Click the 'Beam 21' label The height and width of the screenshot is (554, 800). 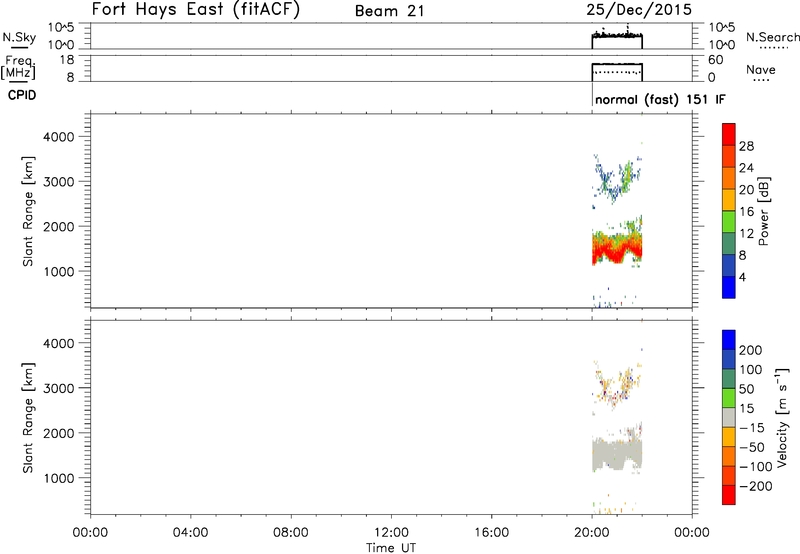click(389, 11)
